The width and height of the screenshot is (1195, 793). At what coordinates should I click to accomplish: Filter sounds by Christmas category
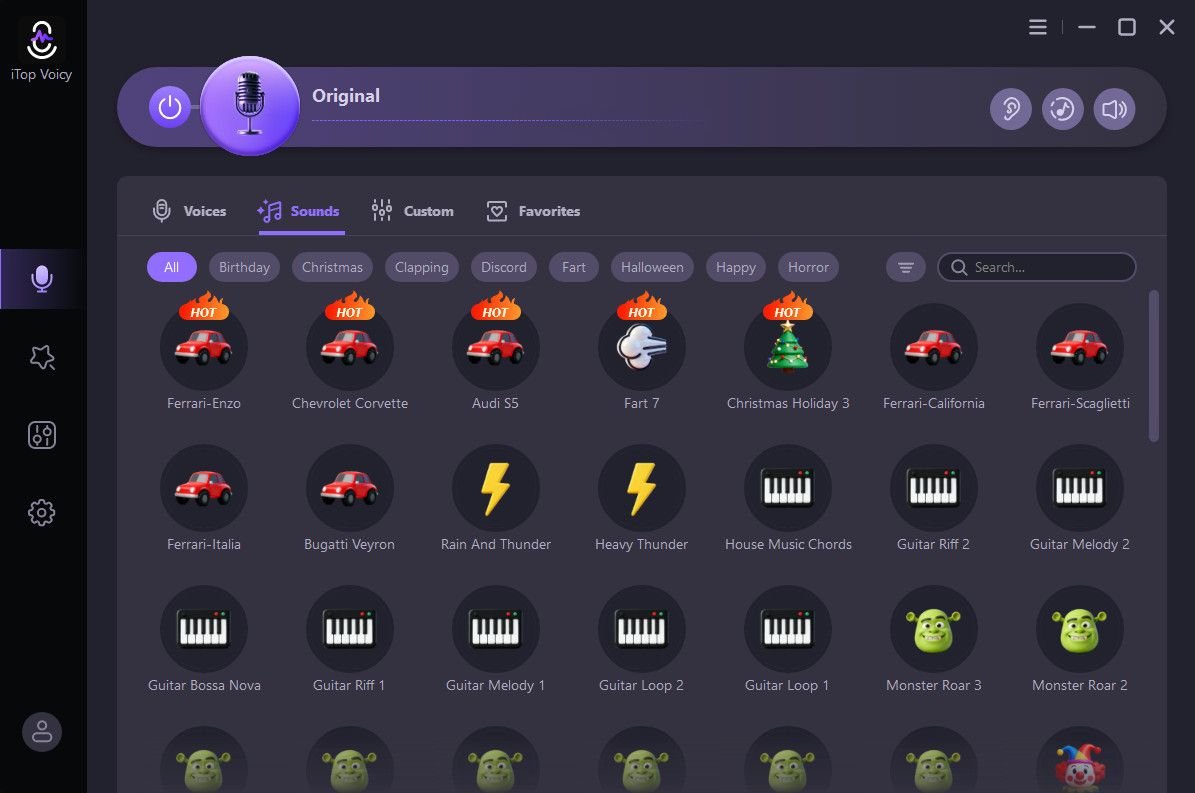click(332, 267)
